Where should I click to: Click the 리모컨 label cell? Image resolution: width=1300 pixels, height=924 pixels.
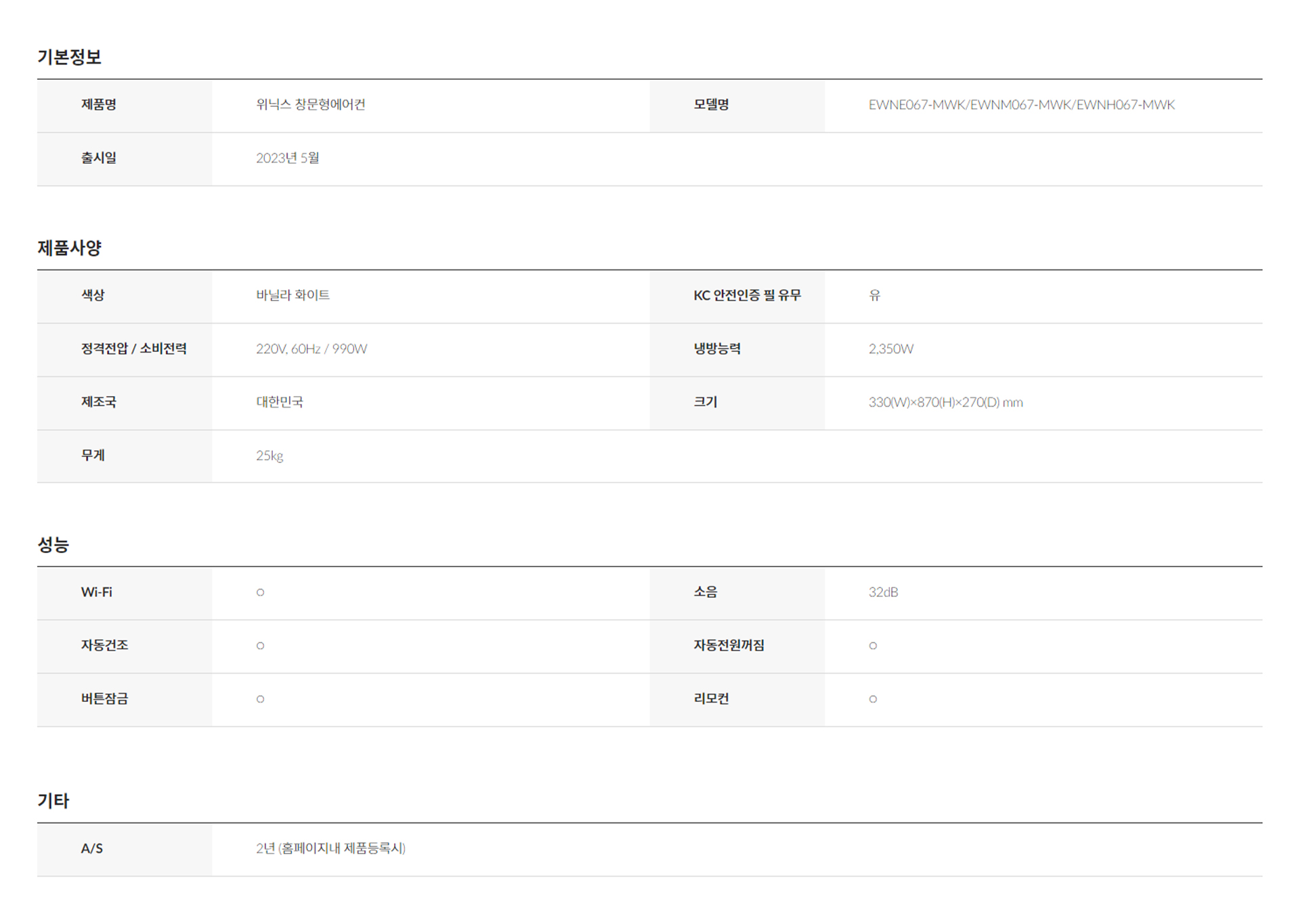[x=737, y=700]
